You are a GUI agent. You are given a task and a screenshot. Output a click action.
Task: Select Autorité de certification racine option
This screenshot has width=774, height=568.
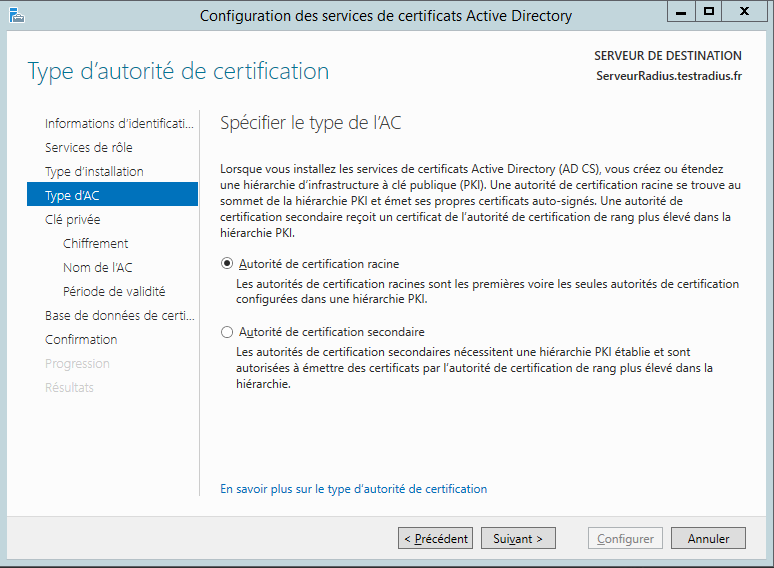pos(227,264)
